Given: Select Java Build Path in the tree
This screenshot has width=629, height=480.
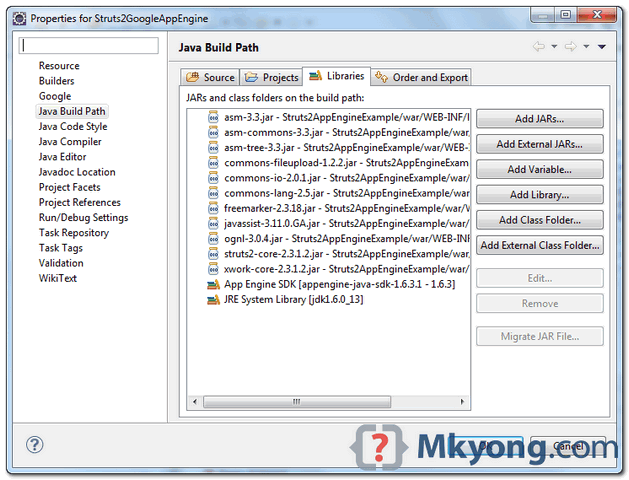Looking at the screenshot, I should [72, 111].
